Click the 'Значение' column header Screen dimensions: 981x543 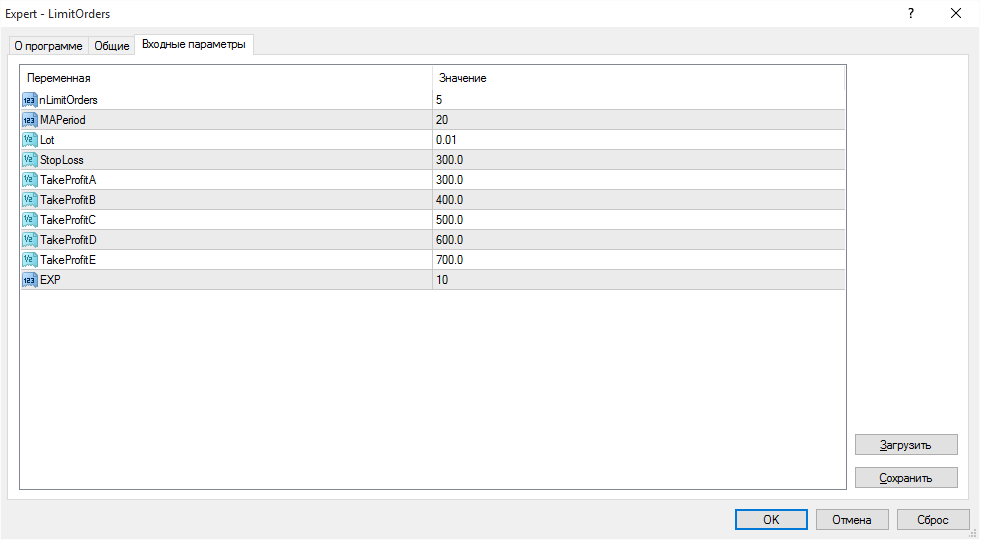pyautogui.click(x=638, y=78)
